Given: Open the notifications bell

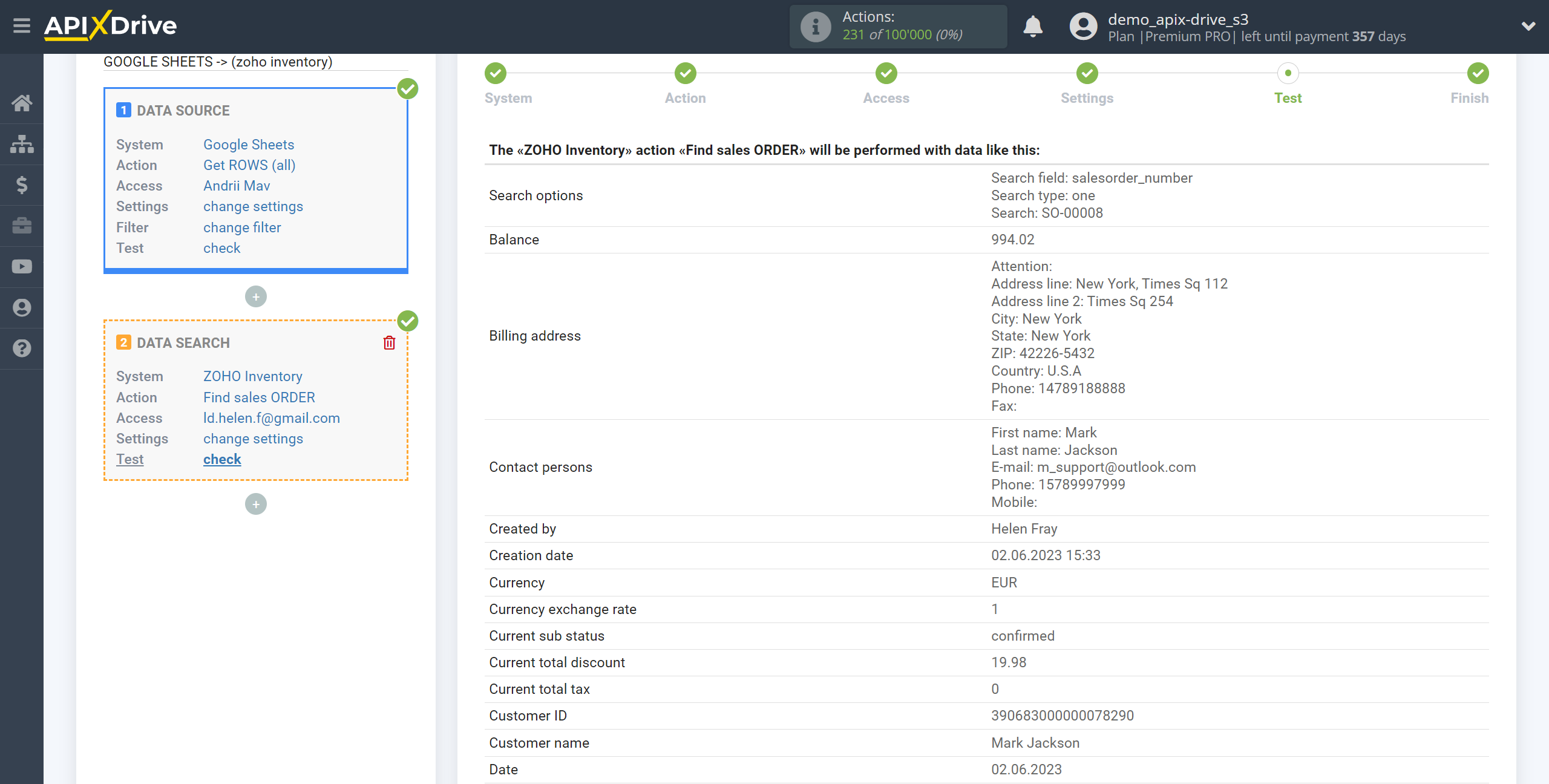Looking at the screenshot, I should click(x=1033, y=26).
